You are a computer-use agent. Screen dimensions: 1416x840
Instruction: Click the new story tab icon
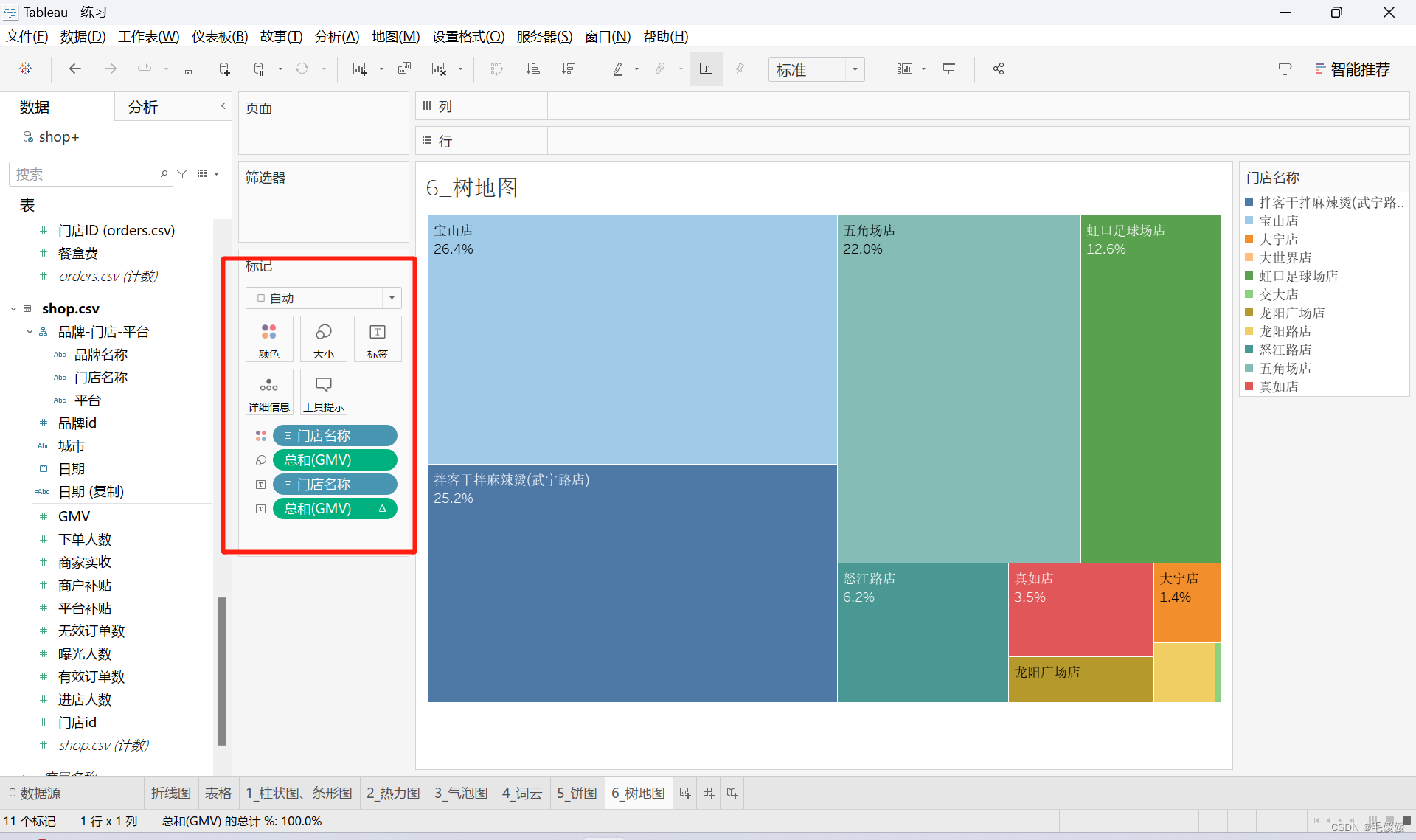tap(732, 793)
